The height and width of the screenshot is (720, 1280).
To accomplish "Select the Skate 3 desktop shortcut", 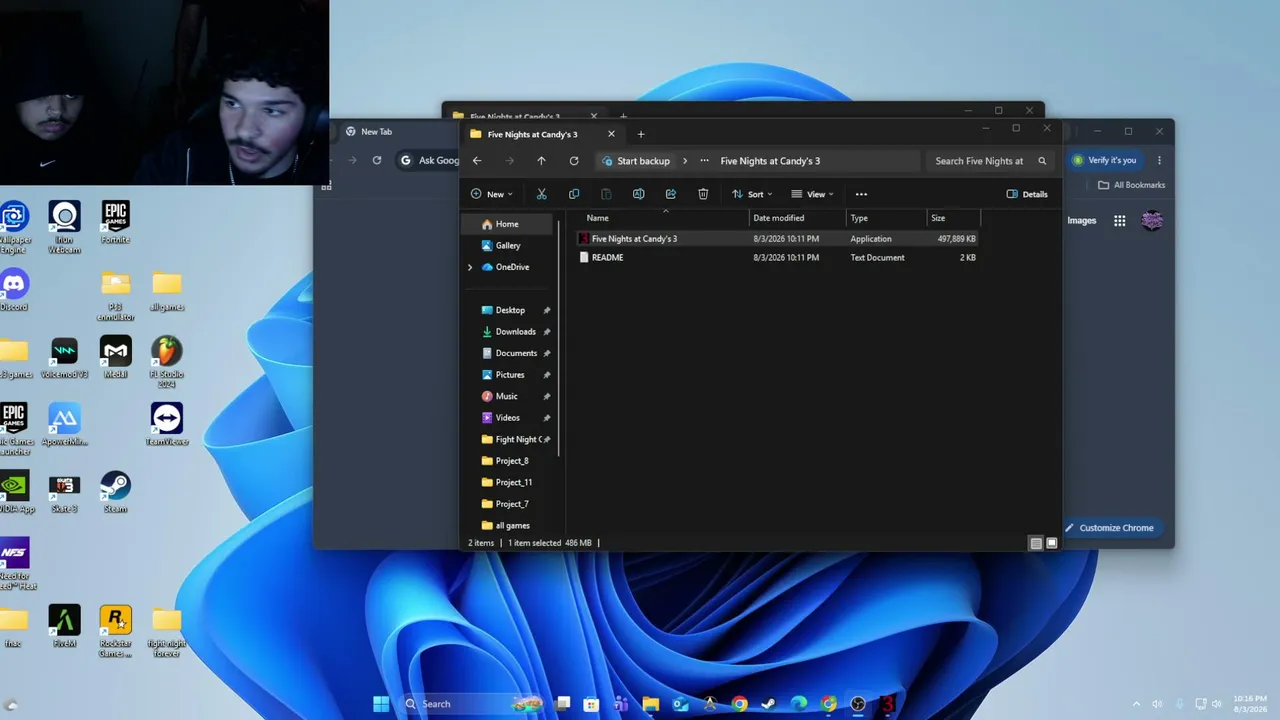I will point(65,492).
